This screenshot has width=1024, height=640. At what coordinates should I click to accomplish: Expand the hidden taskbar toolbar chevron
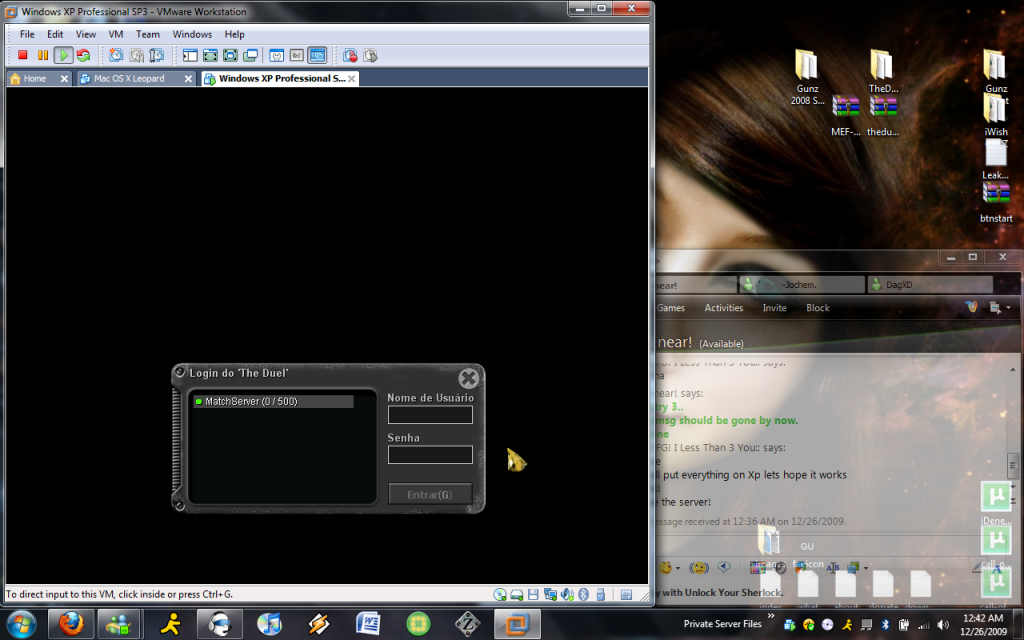coord(771,617)
